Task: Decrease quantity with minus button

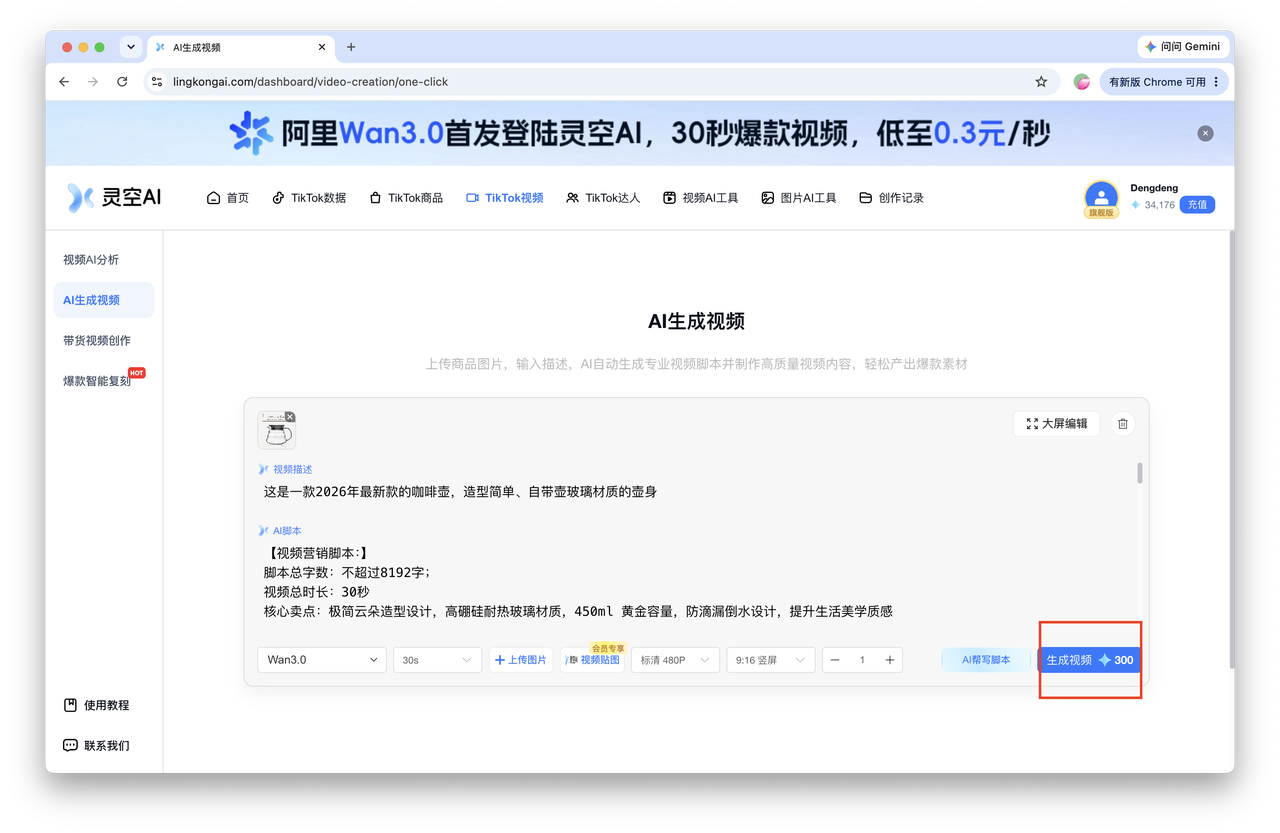Action: pos(835,660)
